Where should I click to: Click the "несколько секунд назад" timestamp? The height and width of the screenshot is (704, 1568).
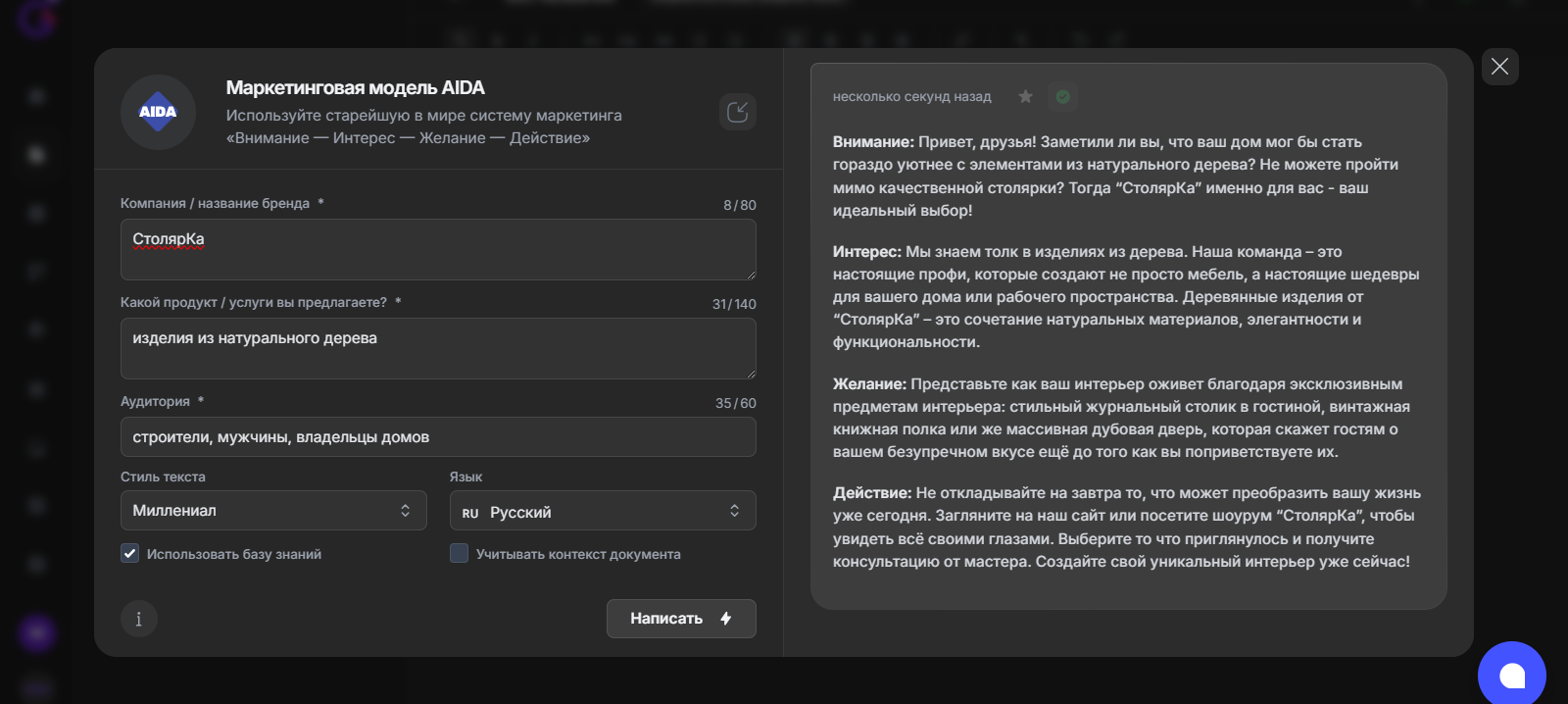tap(911, 97)
